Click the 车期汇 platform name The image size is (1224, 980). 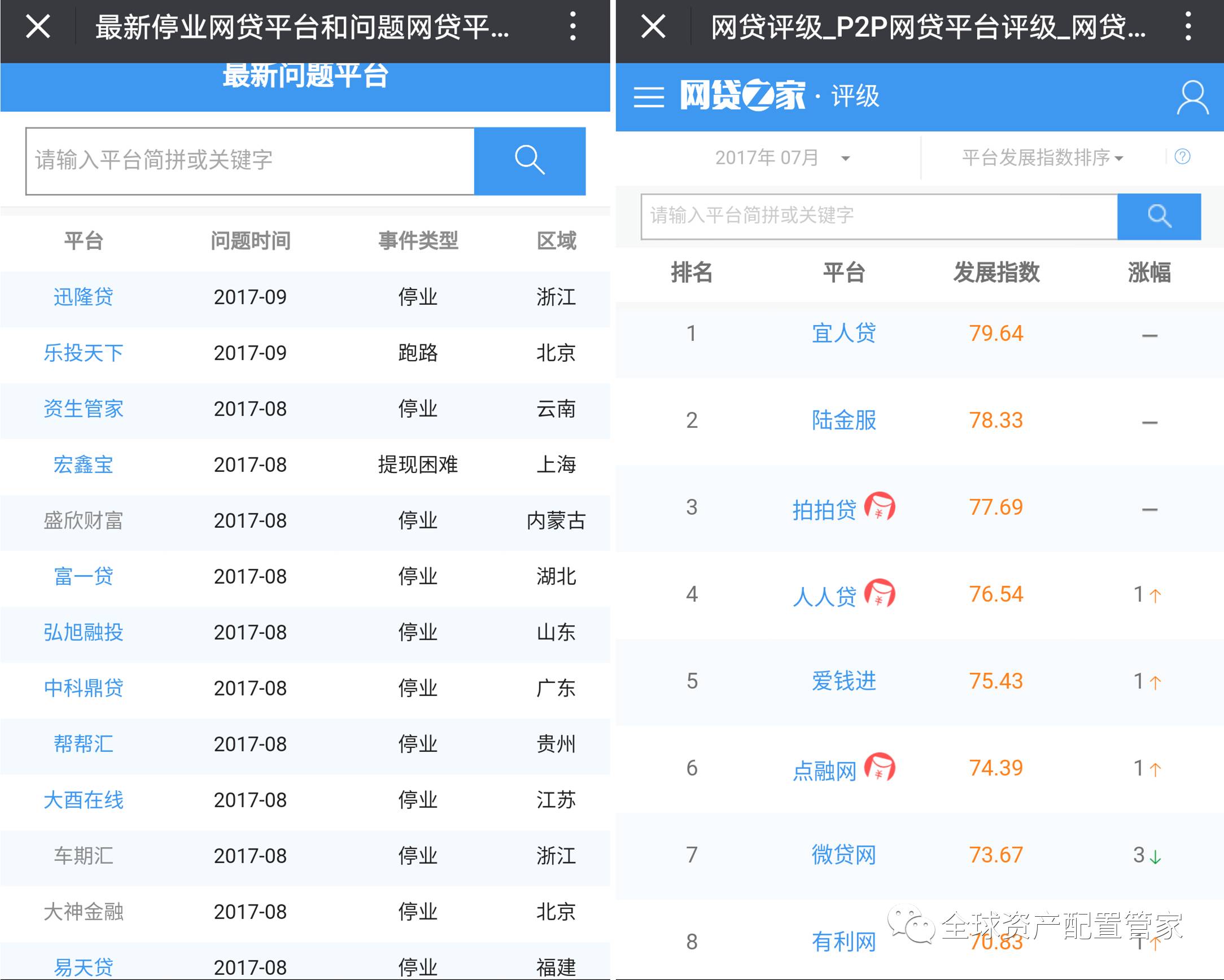pos(84,856)
